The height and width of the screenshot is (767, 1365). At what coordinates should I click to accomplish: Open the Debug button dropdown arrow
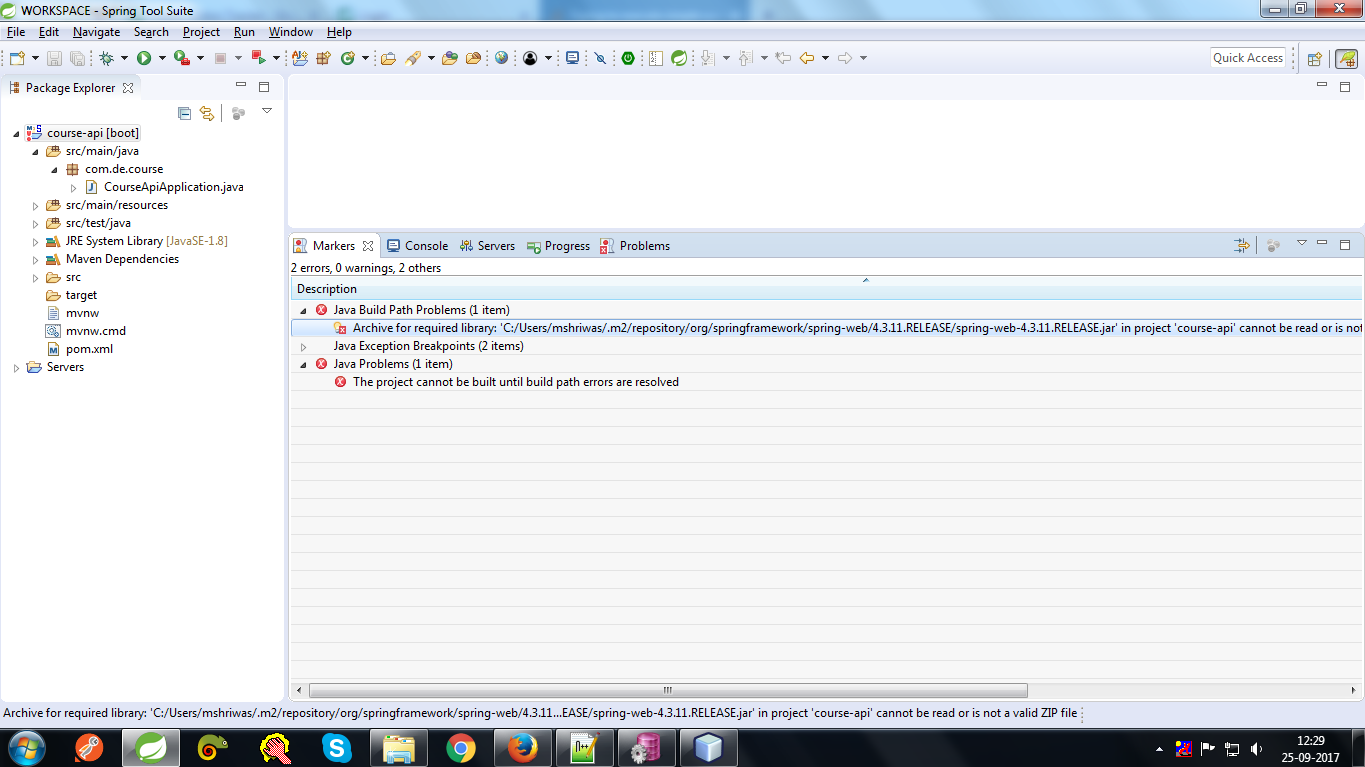(x=124, y=58)
